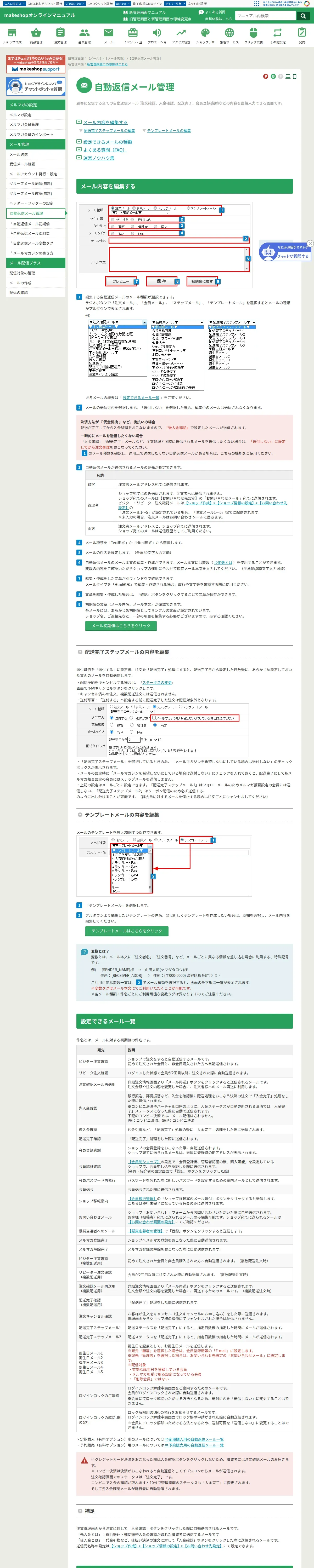Open floating チャットで質問する chat widget

coord(285,252)
